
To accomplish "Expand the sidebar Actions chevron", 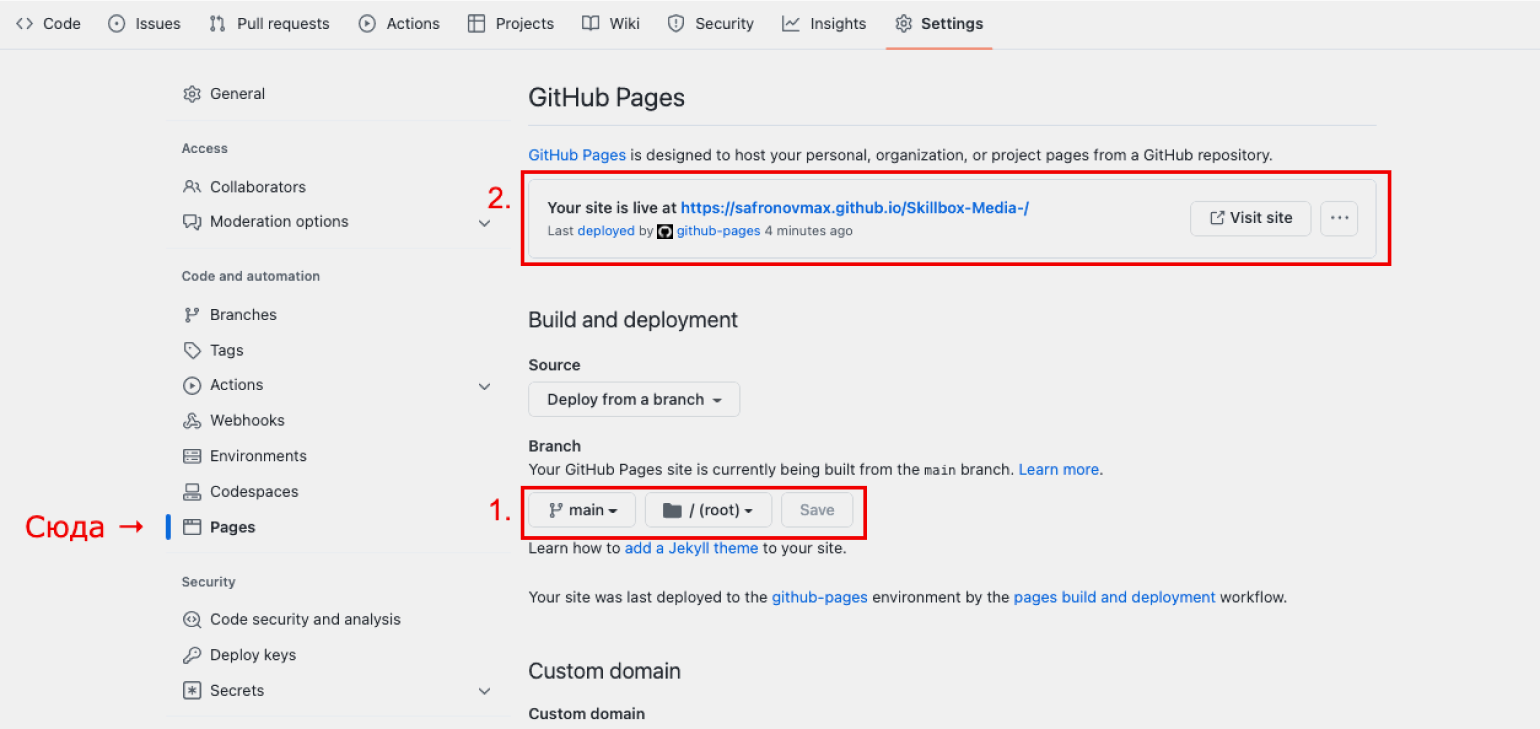I will point(484,386).
